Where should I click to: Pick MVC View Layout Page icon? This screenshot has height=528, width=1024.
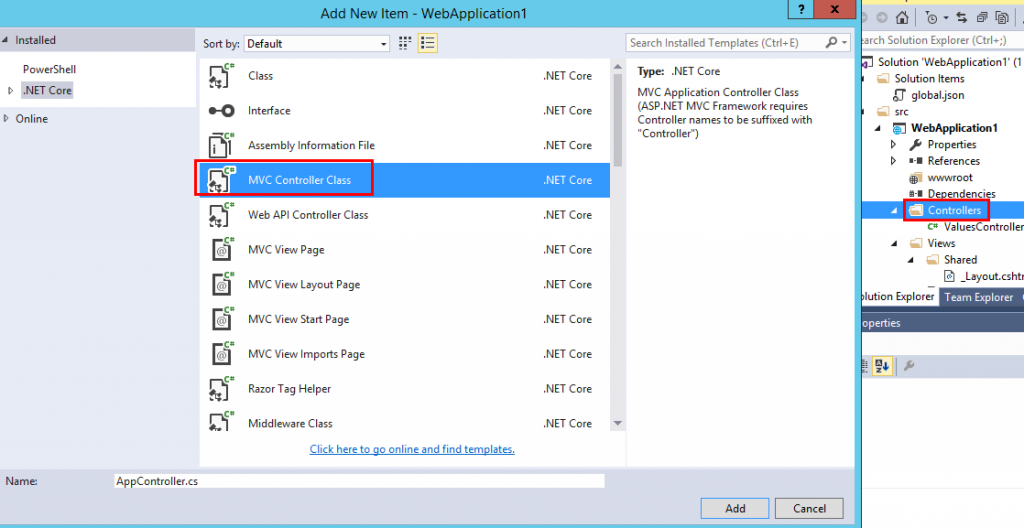[x=221, y=284]
